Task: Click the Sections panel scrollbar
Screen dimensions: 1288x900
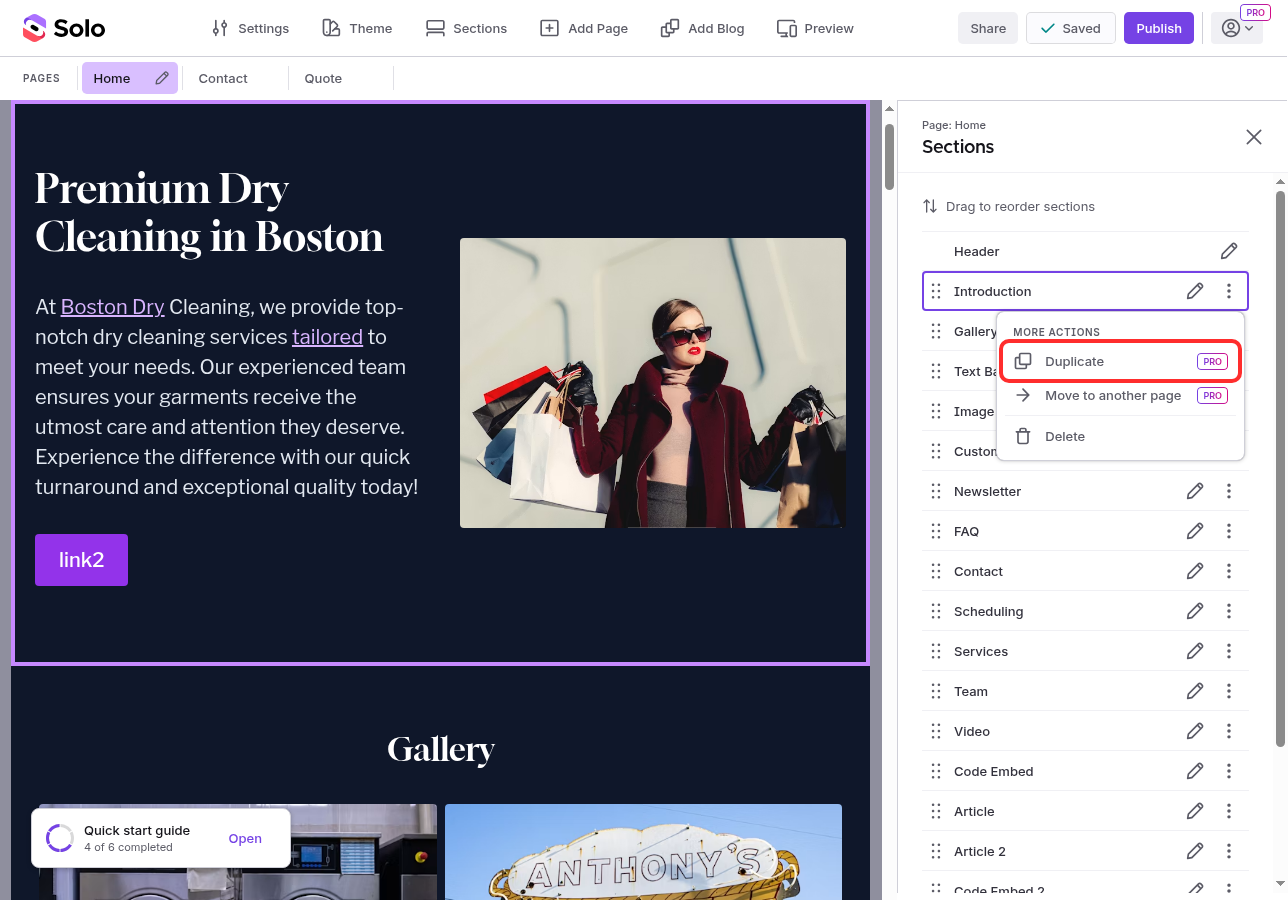Action: pos(1280,468)
